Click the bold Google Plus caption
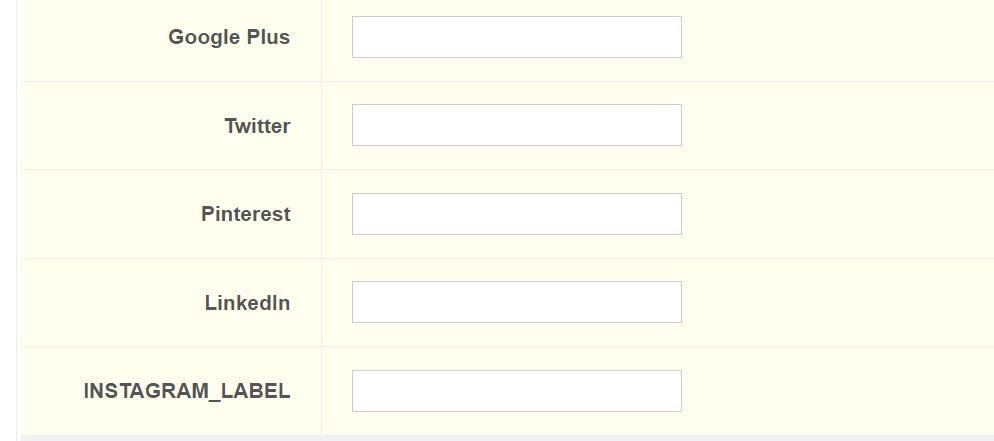 (x=229, y=37)
